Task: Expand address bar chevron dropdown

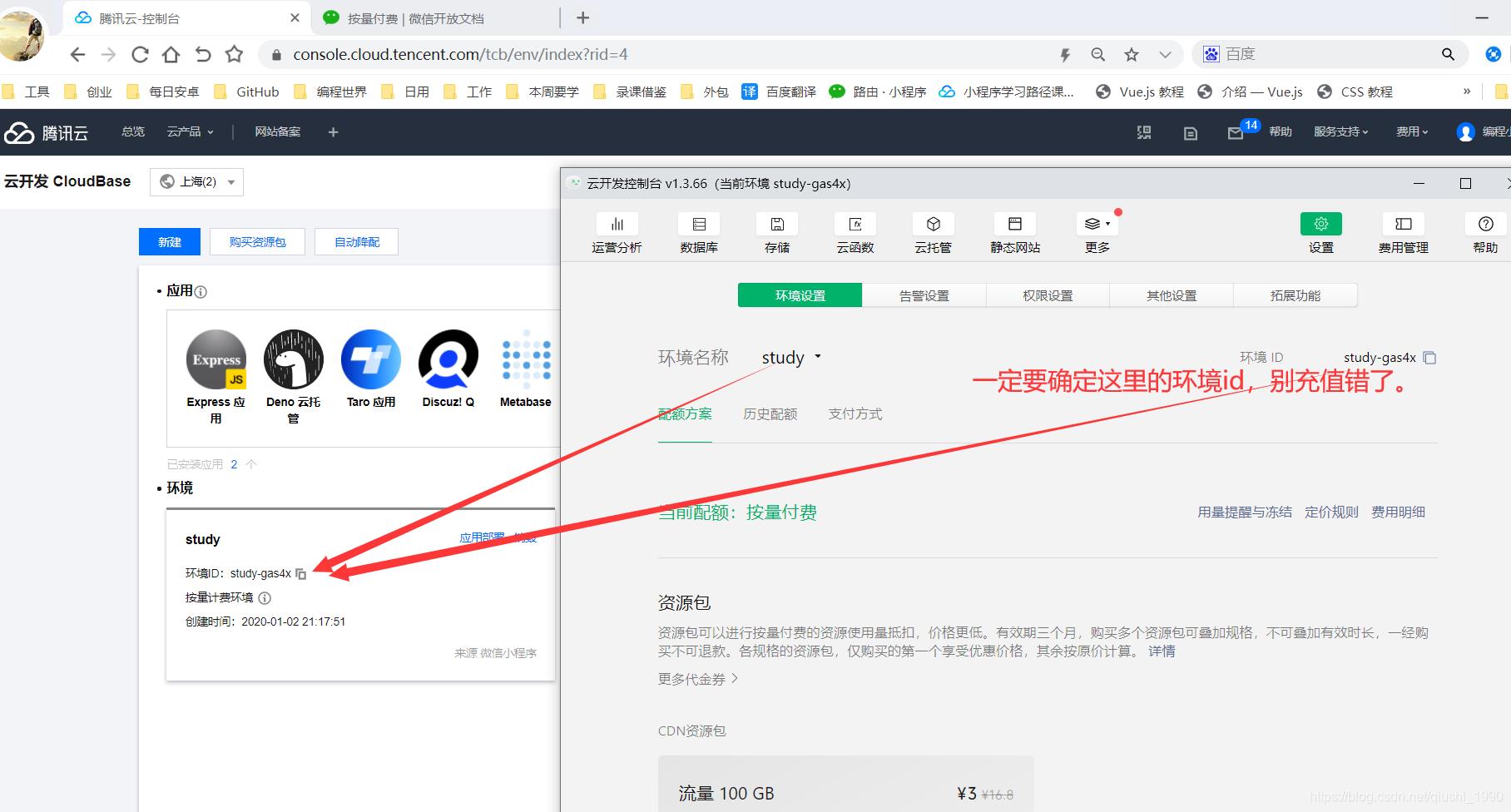Action: pyautogui.click(x=1165, y=55)
